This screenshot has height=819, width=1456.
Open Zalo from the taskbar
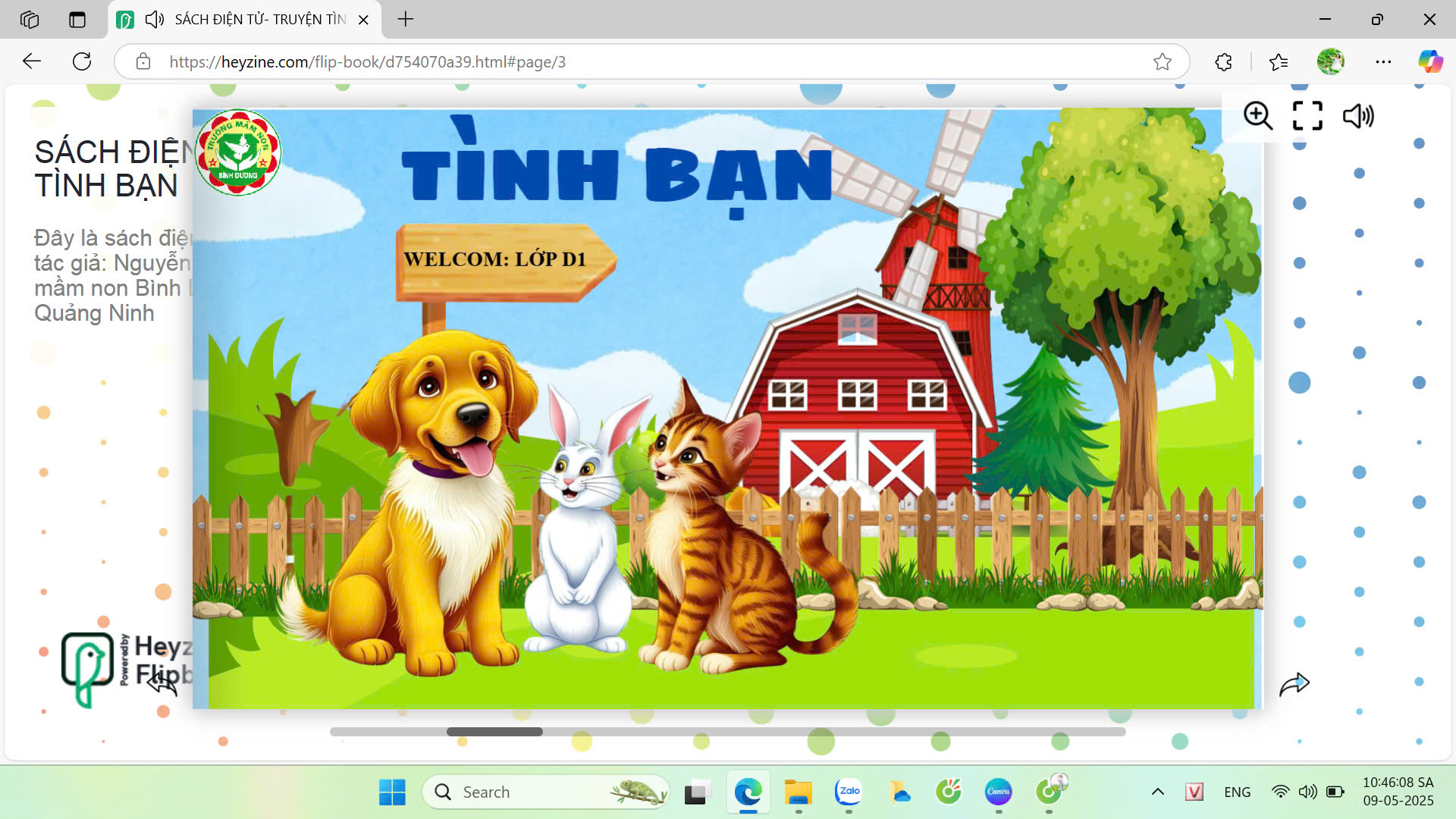(849, 792)
